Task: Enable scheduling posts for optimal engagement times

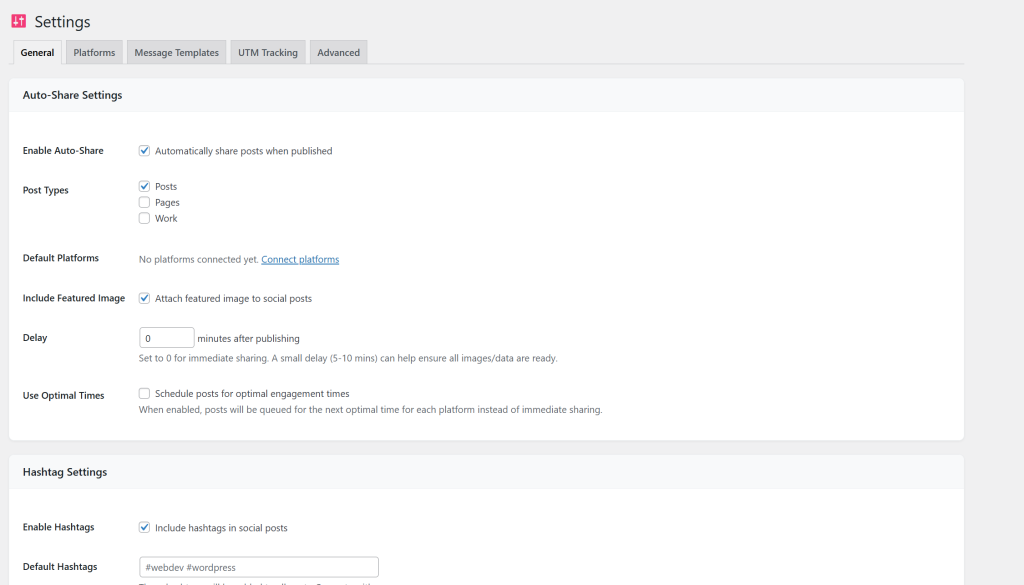Action: [x=145, y=394]
